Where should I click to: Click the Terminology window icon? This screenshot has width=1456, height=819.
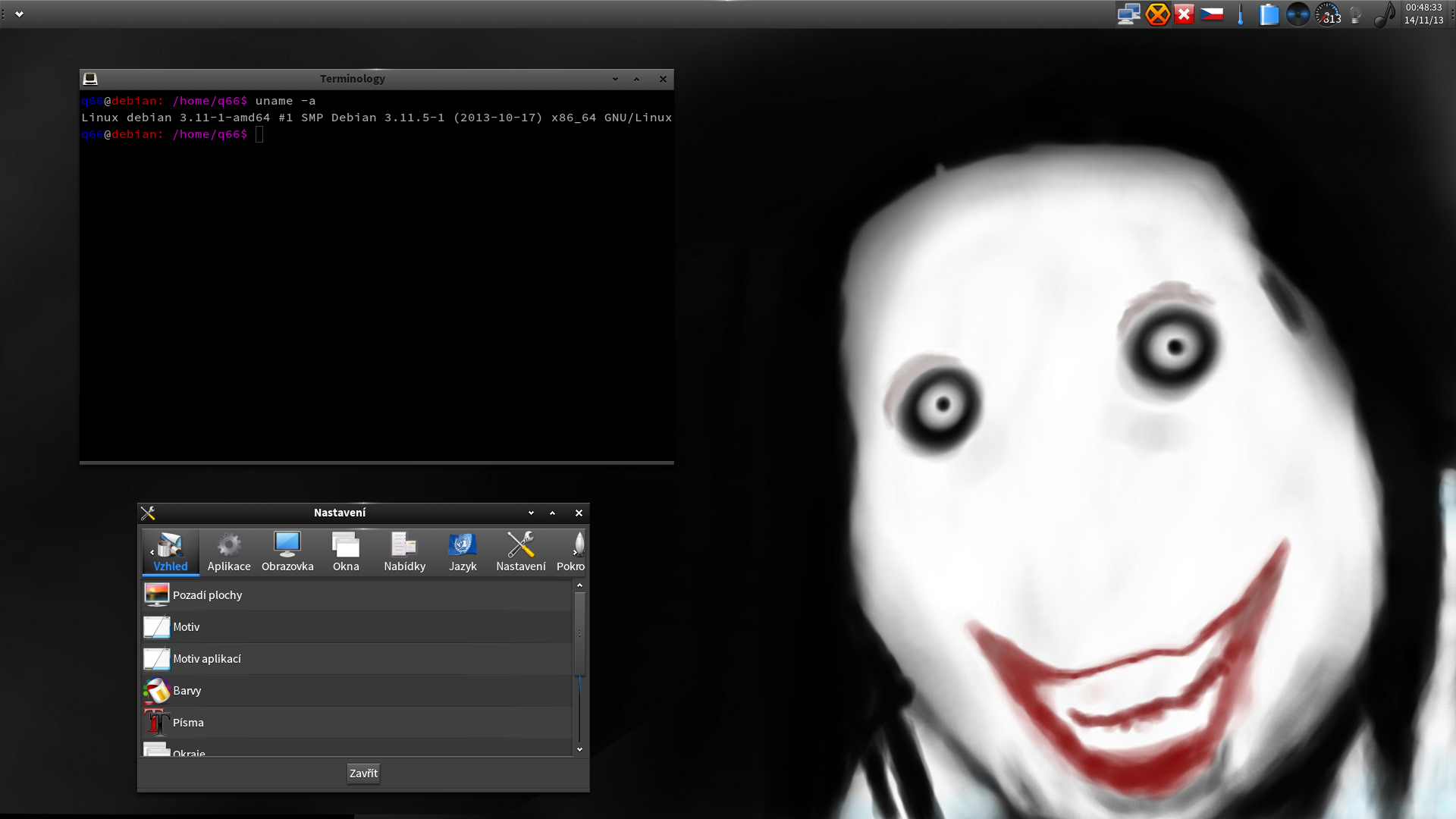[90, 79]
